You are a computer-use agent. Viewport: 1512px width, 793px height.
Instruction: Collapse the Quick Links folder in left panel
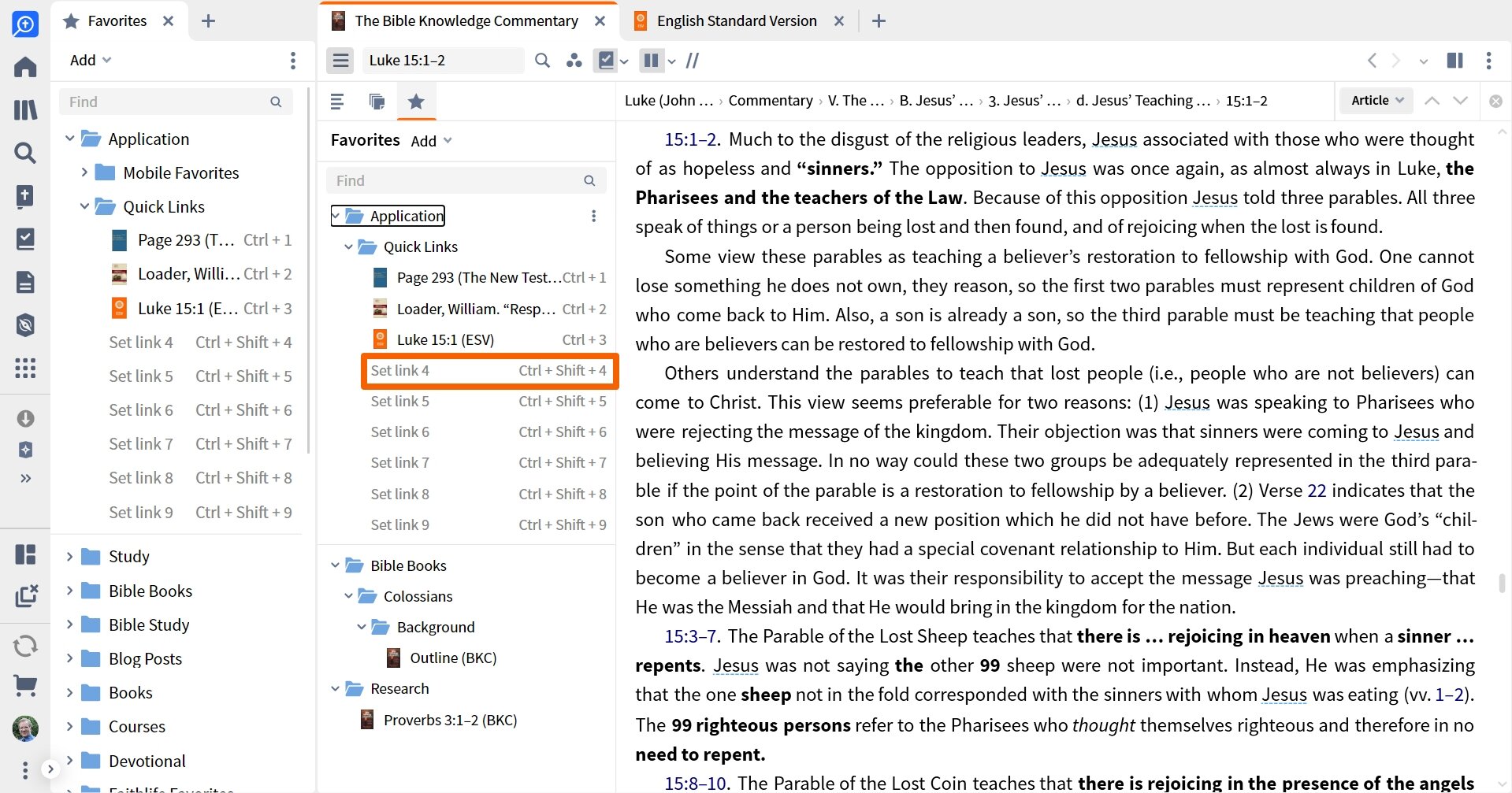point(84,206)
